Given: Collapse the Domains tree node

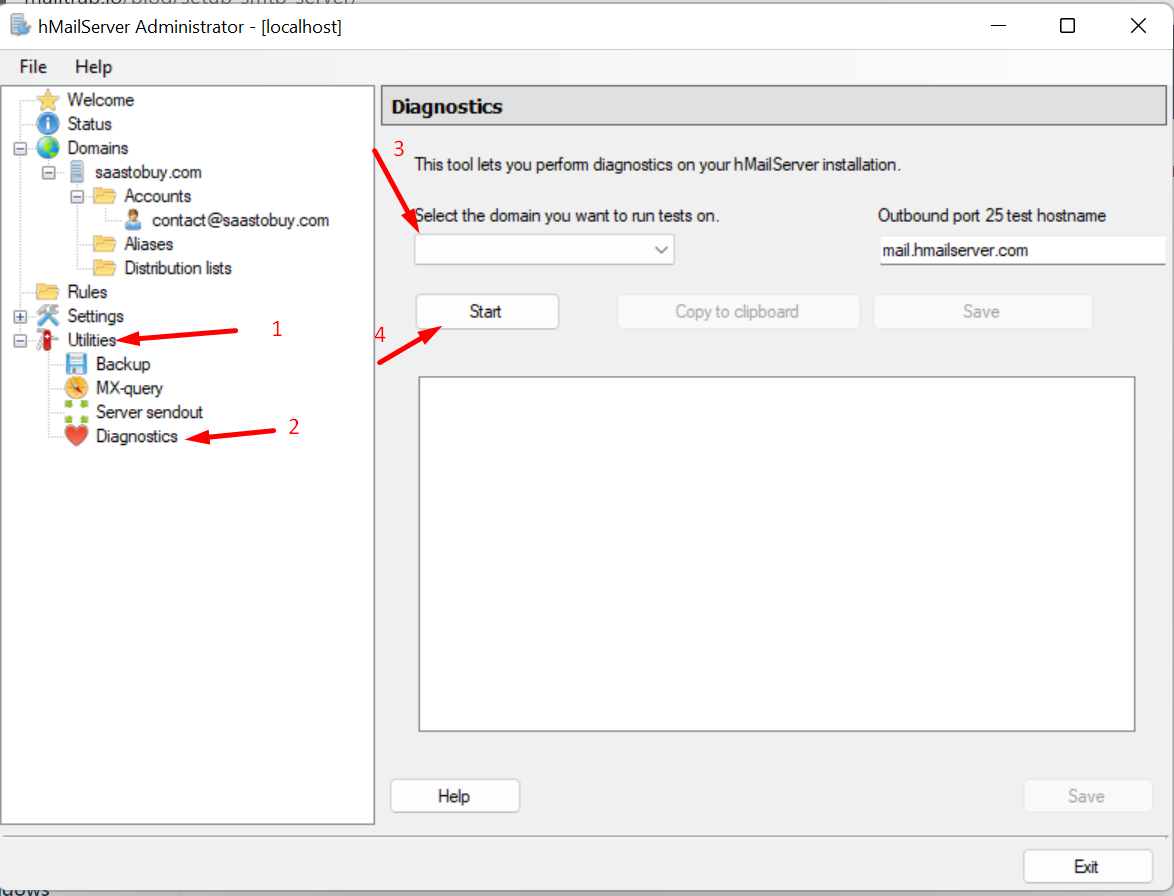Looking at the screenshot, I should pos(20,147).
